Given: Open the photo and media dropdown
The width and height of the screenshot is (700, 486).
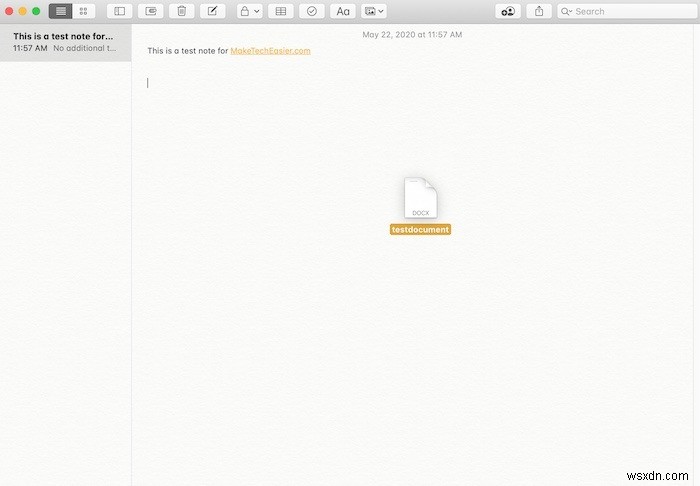Looking at the screenshot, I should click(x=374, y=11).
